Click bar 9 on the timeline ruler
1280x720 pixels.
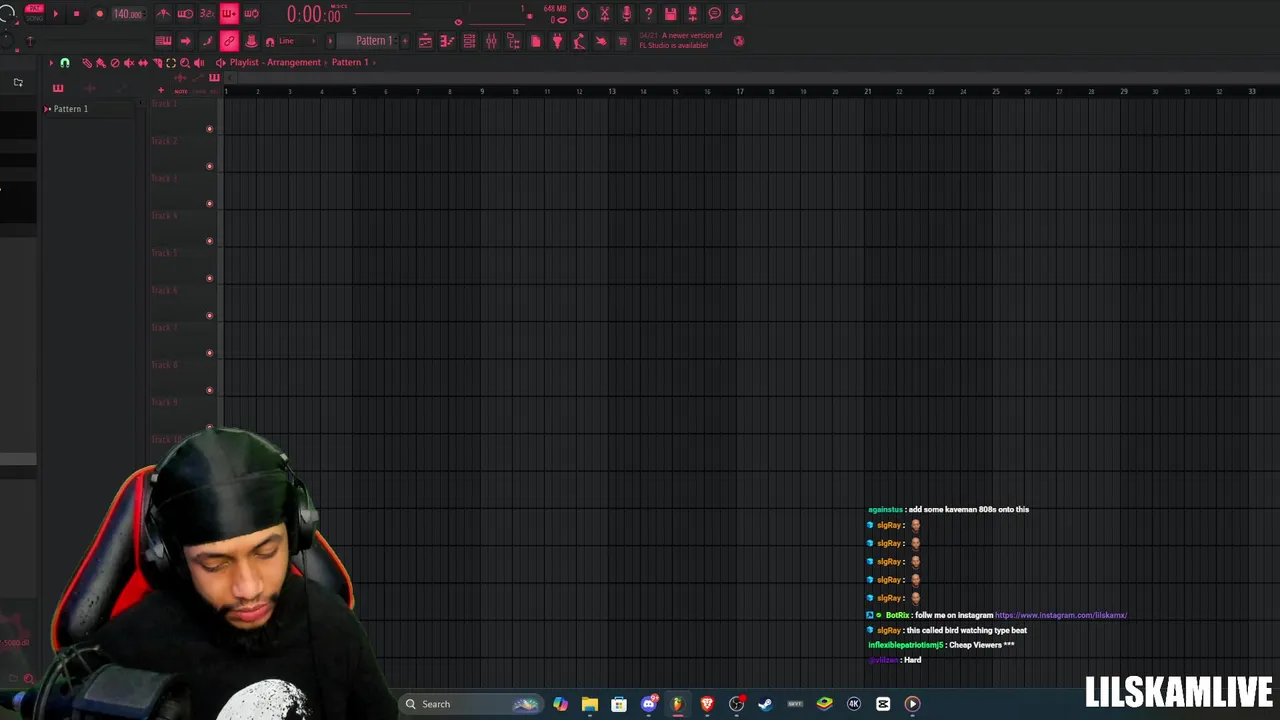(x=481, y=91)
